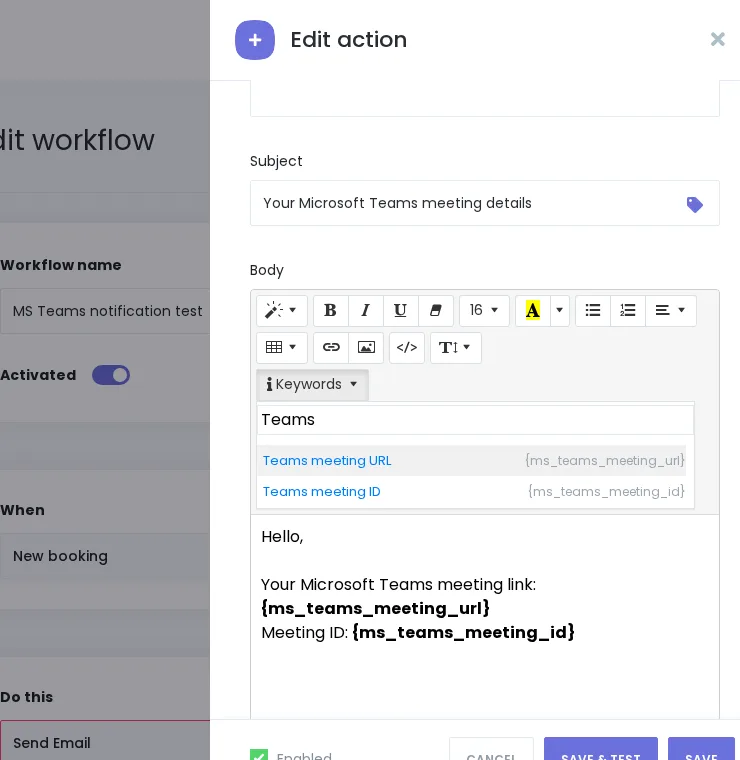Image resolution: width=740 pixels, height=760 pixels.
Task: Click the eraser remove formatting icon
Action: pos(436,310)
